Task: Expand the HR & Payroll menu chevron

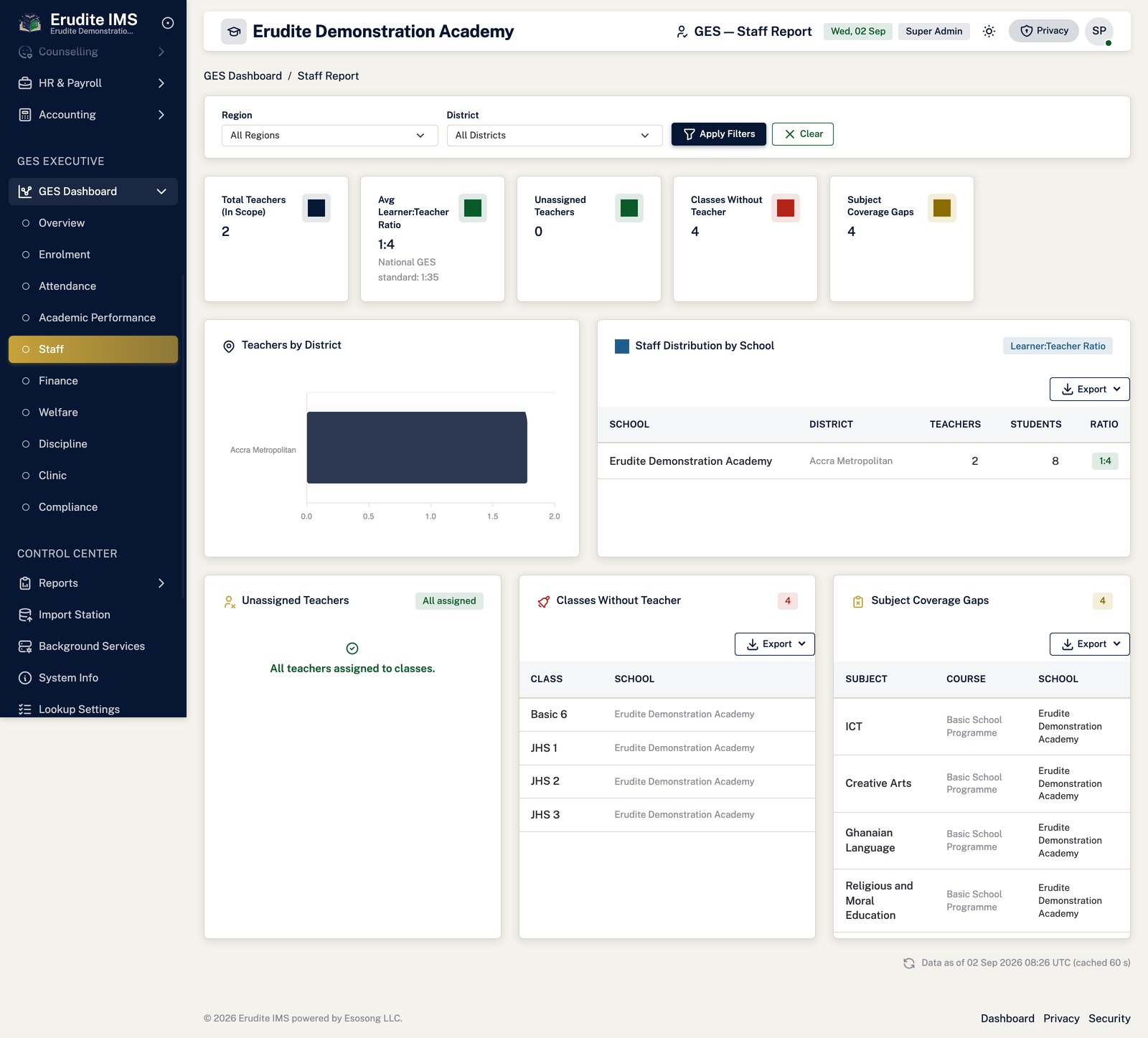Action: (161, 83)
